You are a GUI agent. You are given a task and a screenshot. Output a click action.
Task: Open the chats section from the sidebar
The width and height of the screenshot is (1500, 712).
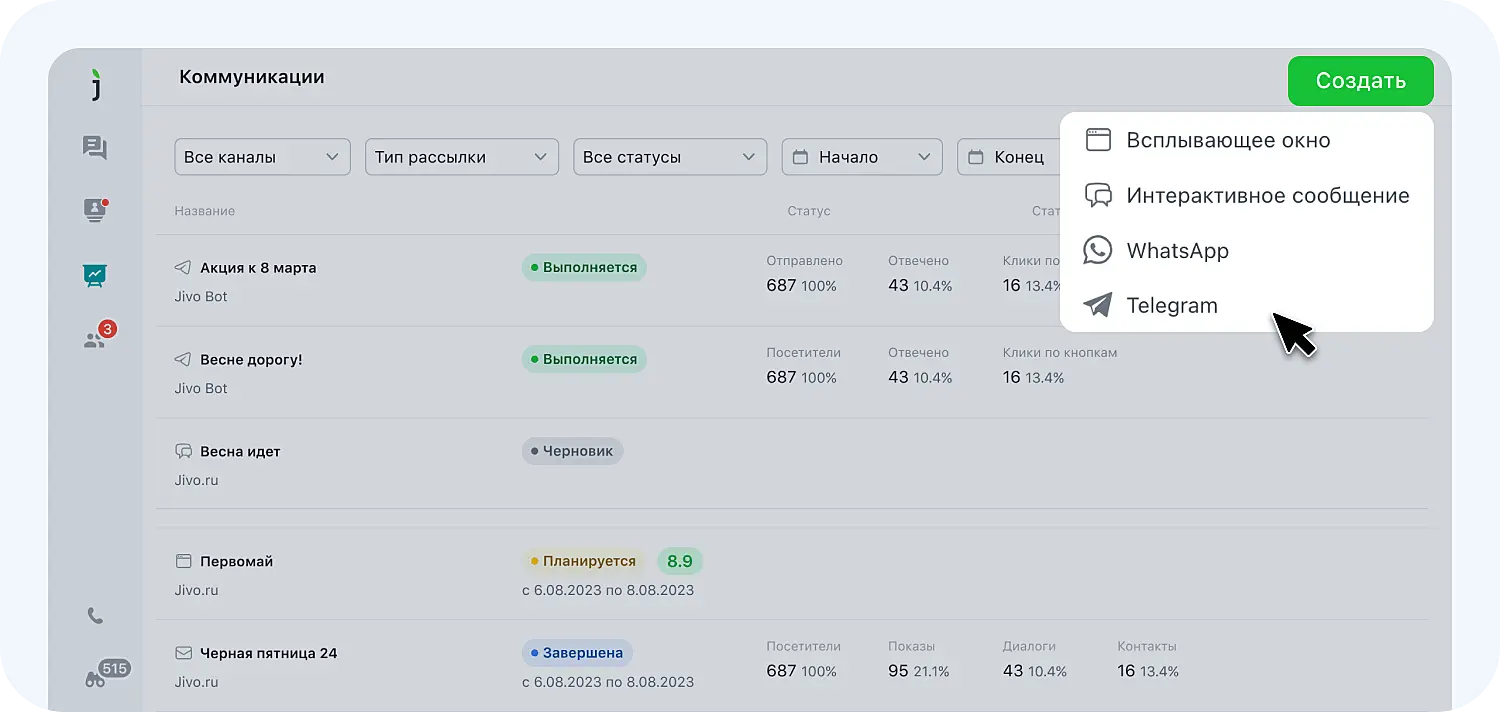[x=95, y=147]
